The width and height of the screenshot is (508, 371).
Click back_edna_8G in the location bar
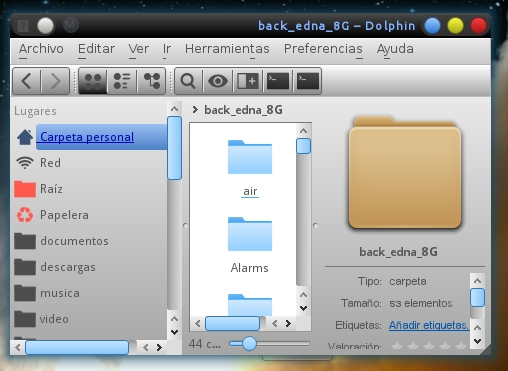pyautogui.click(x=243, y=110)
